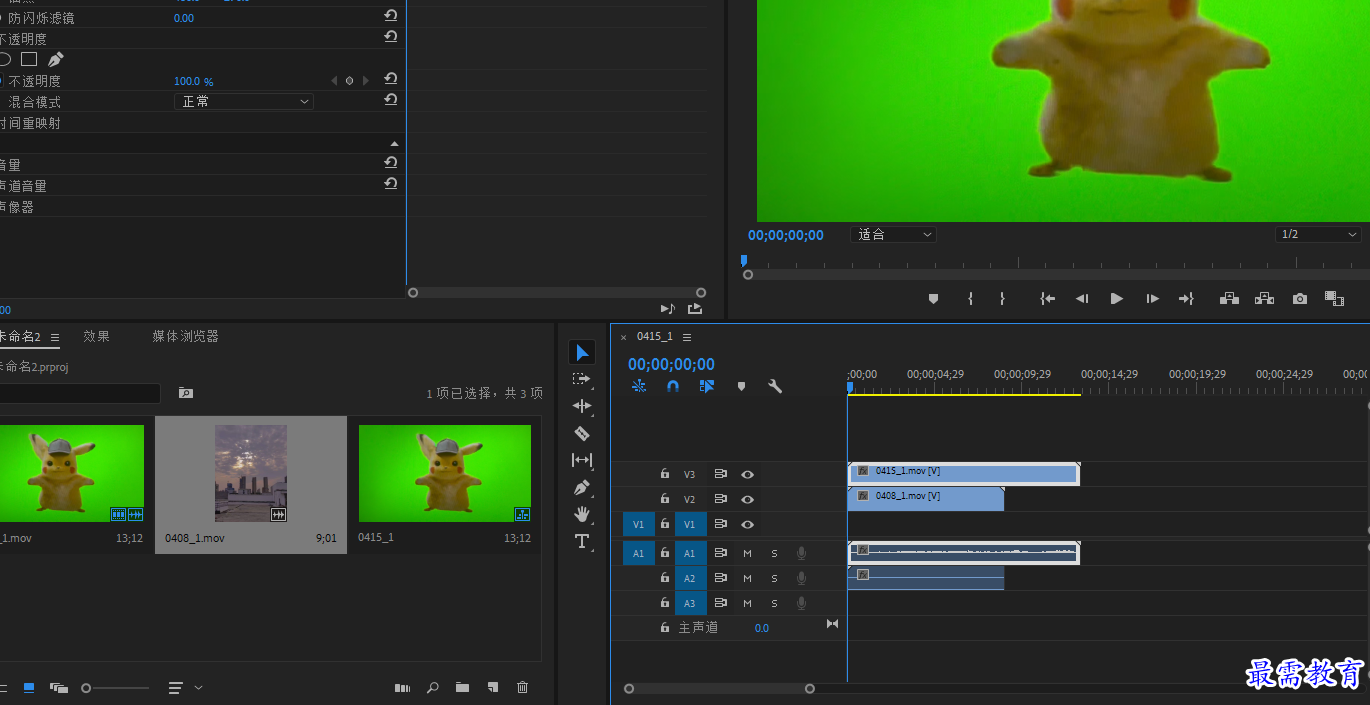Open the timeline wrench display settings
The height and width of the screenshot is (705, 1370).
[775, 386]
